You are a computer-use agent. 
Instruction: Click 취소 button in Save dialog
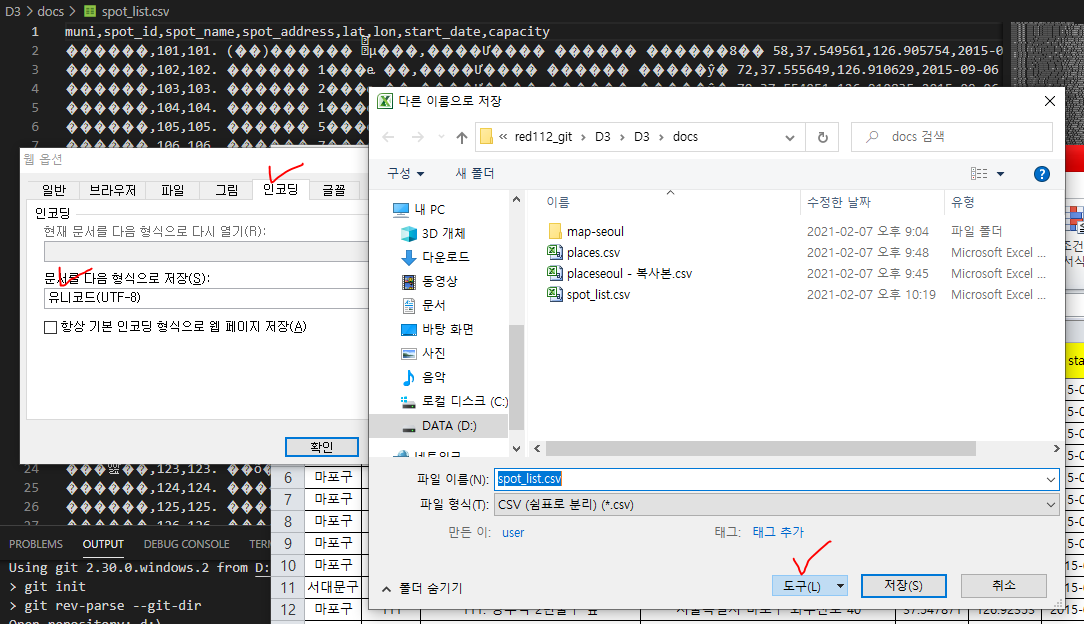point(1004,586)
